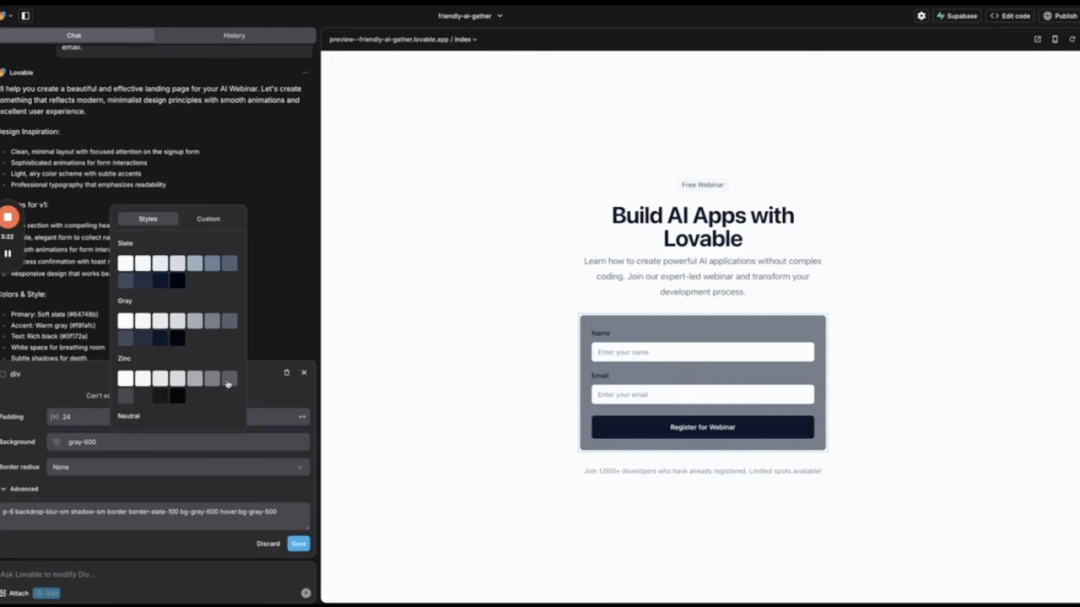Stop the screen recording

pos(8,217)
